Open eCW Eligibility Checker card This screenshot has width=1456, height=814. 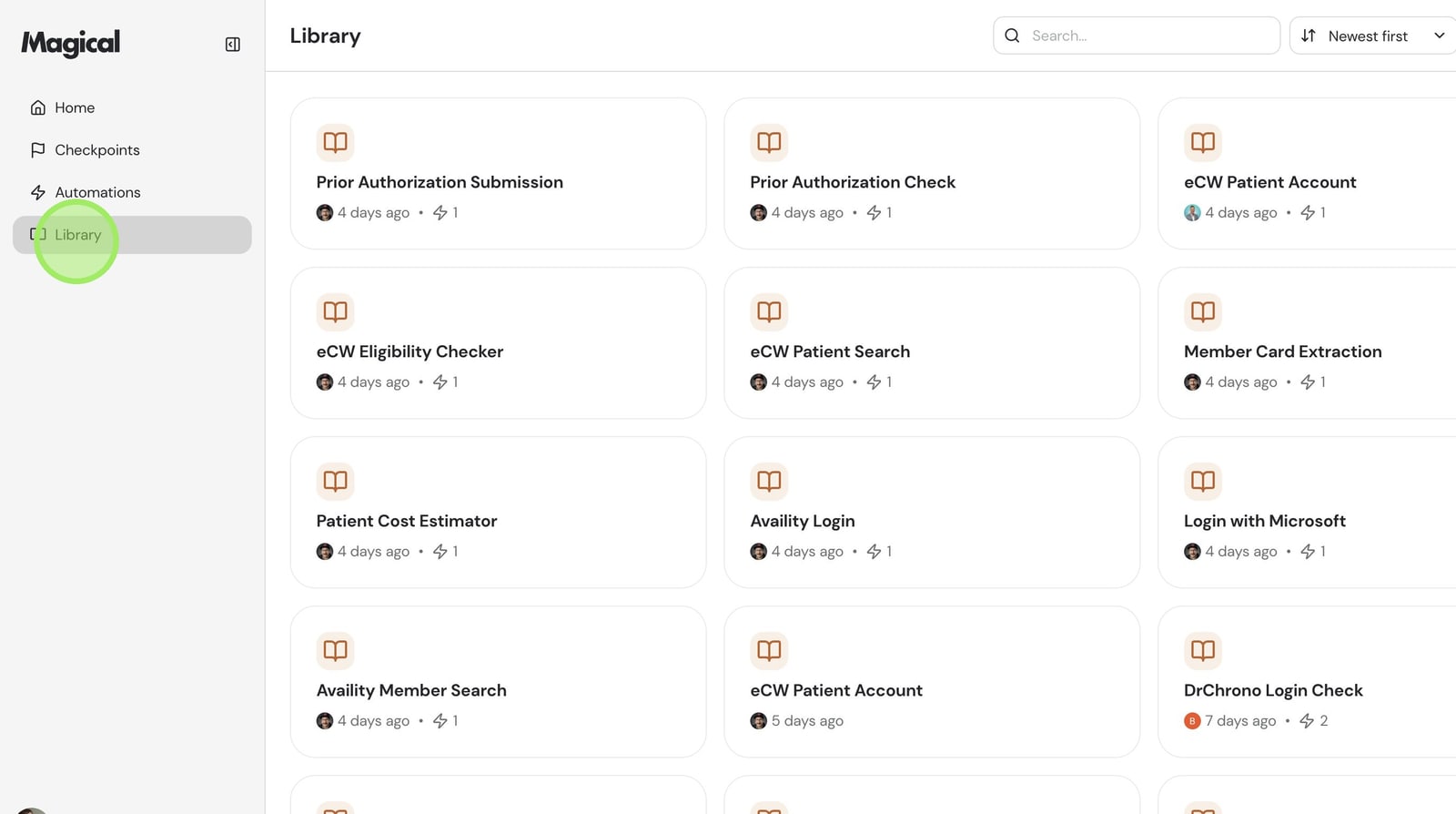click(x=498, y=343)
